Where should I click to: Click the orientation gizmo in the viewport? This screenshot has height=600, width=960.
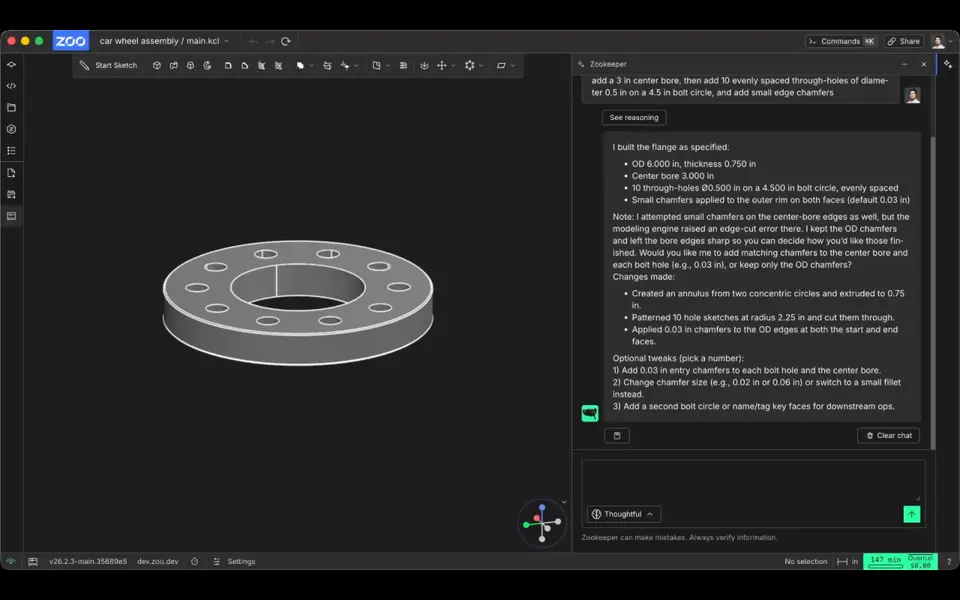pos(542,523)
